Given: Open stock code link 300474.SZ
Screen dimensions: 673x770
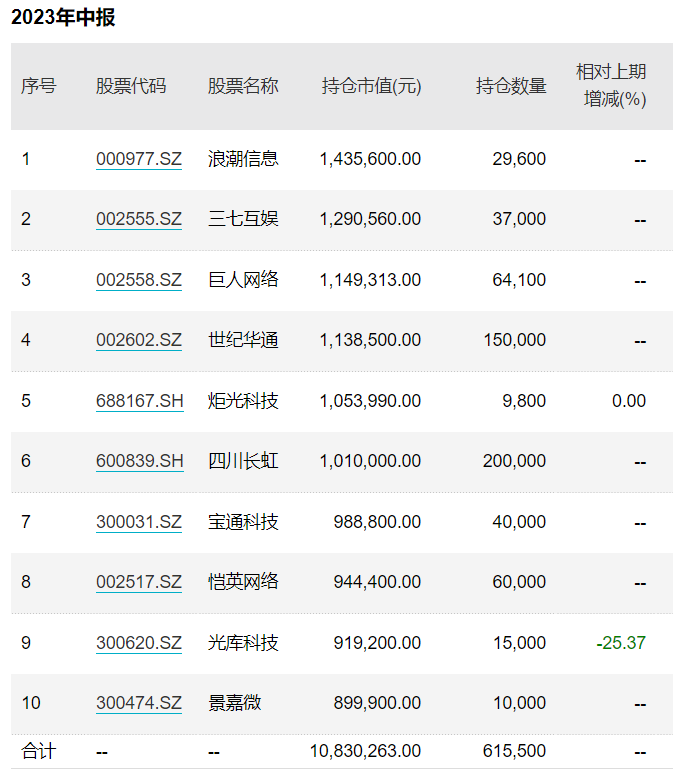Looking at the screenshot, I should (139, 703).
